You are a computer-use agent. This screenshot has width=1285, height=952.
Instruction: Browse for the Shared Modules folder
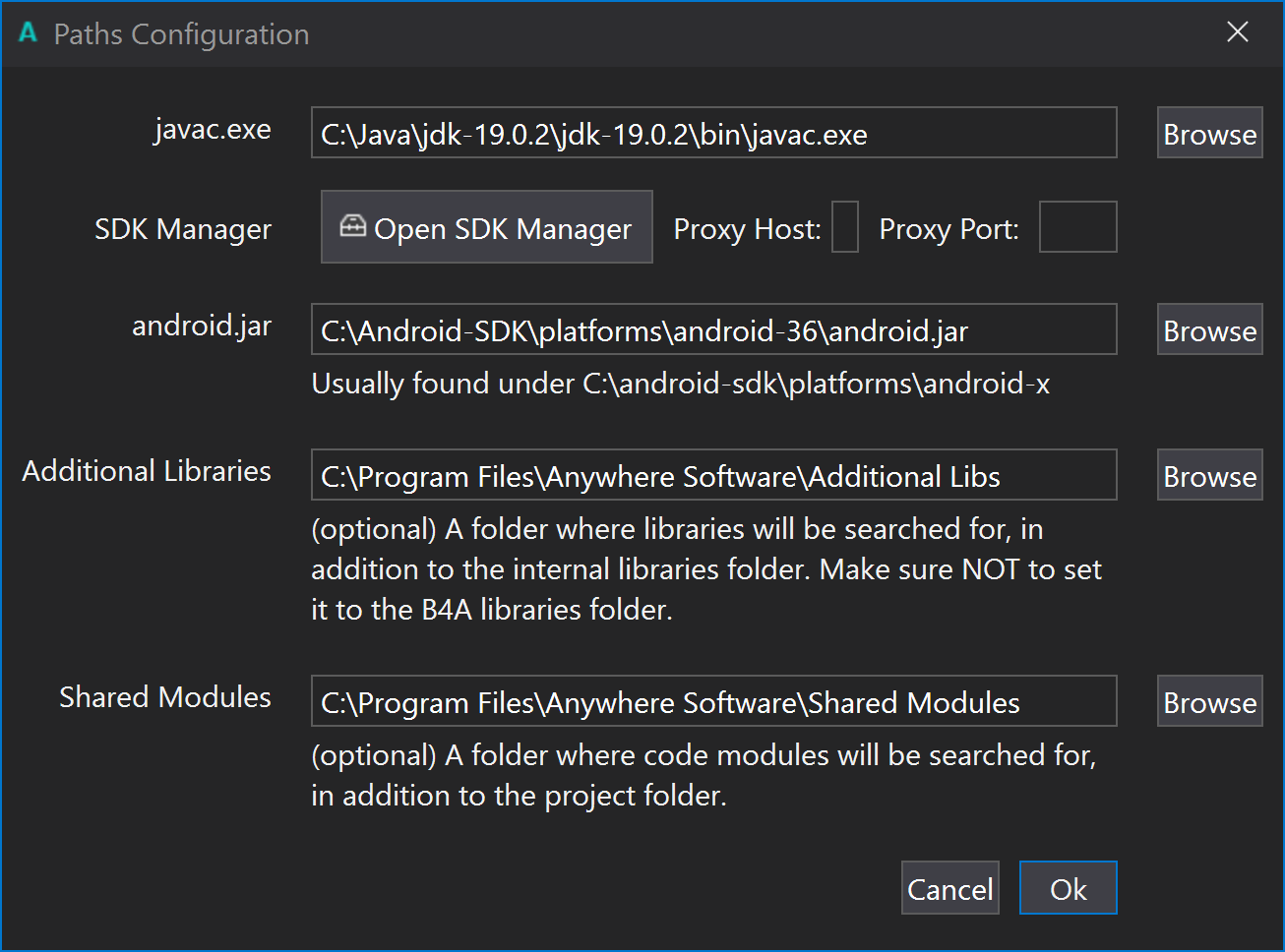coord(1209,701)
